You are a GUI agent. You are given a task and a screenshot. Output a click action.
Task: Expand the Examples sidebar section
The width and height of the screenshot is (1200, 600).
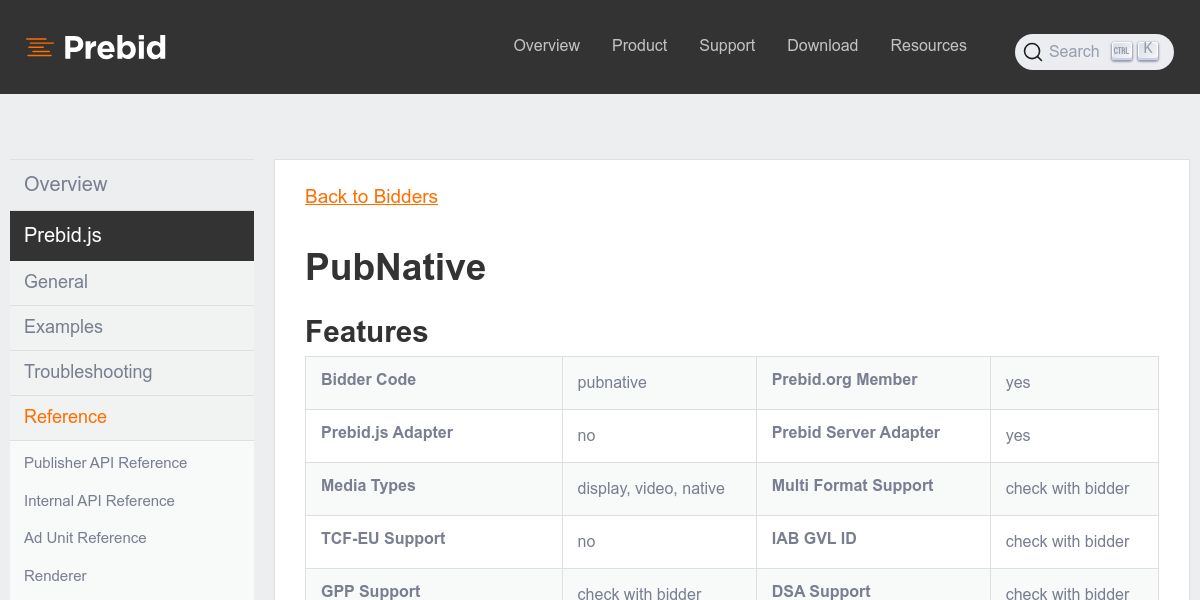[x=63, y=327]
